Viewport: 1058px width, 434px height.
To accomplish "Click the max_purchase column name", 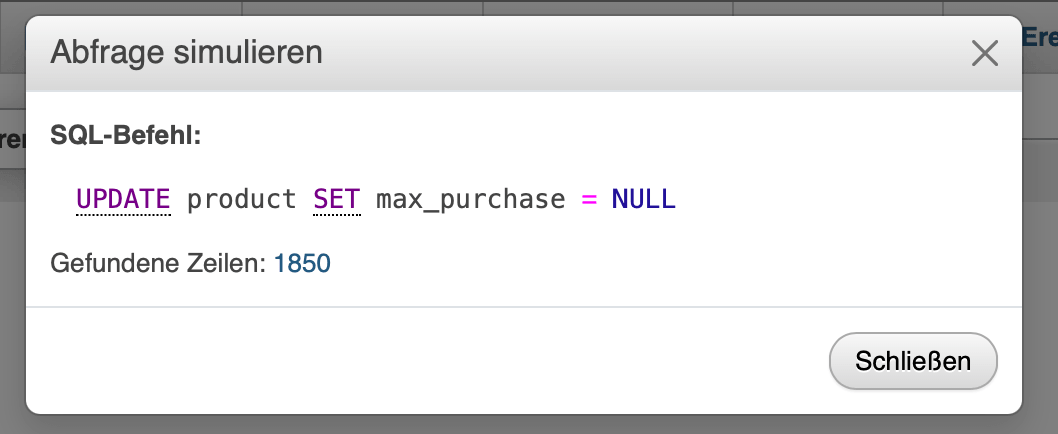I will [x=470, y=199].
